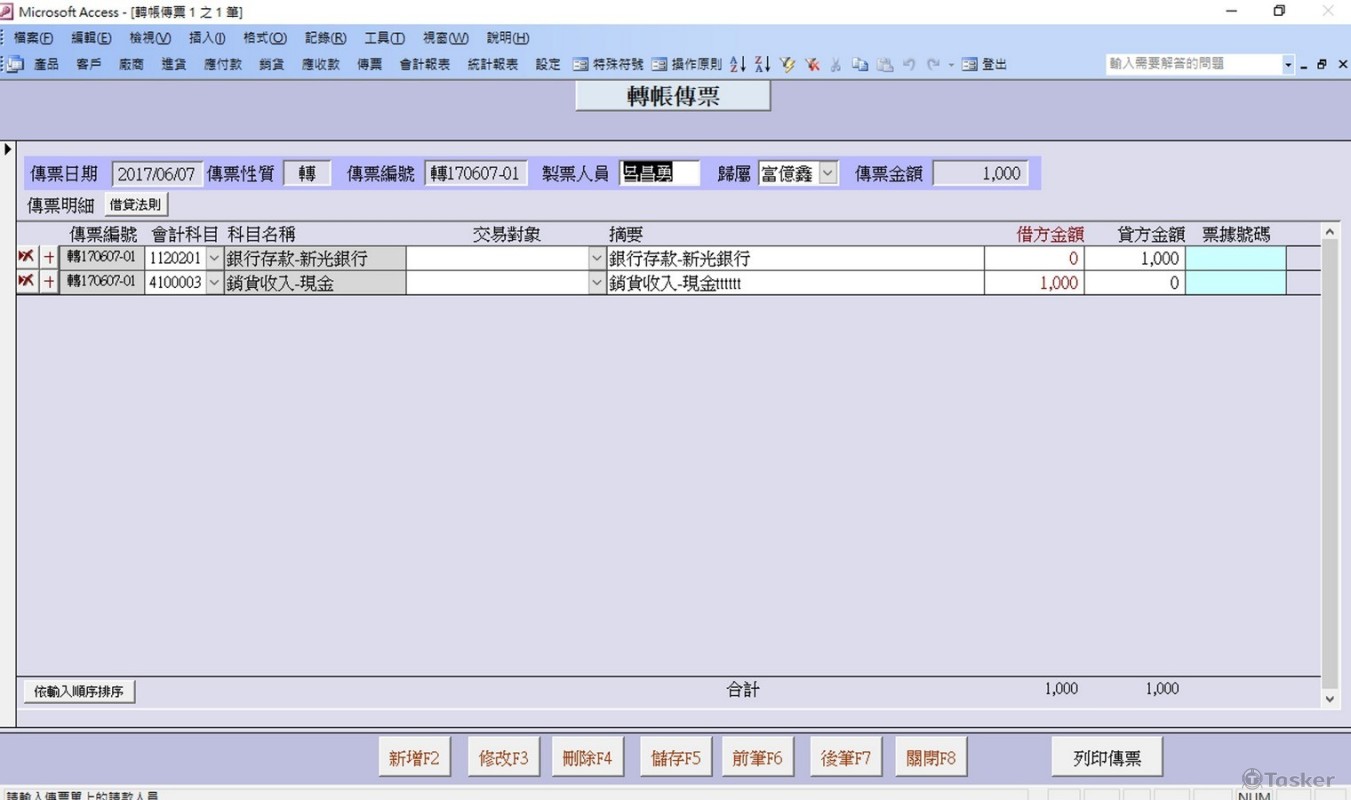Click the 登出 logout toolbar icon
Viewport: 1351px width, 800px height.
pos(985,64)
